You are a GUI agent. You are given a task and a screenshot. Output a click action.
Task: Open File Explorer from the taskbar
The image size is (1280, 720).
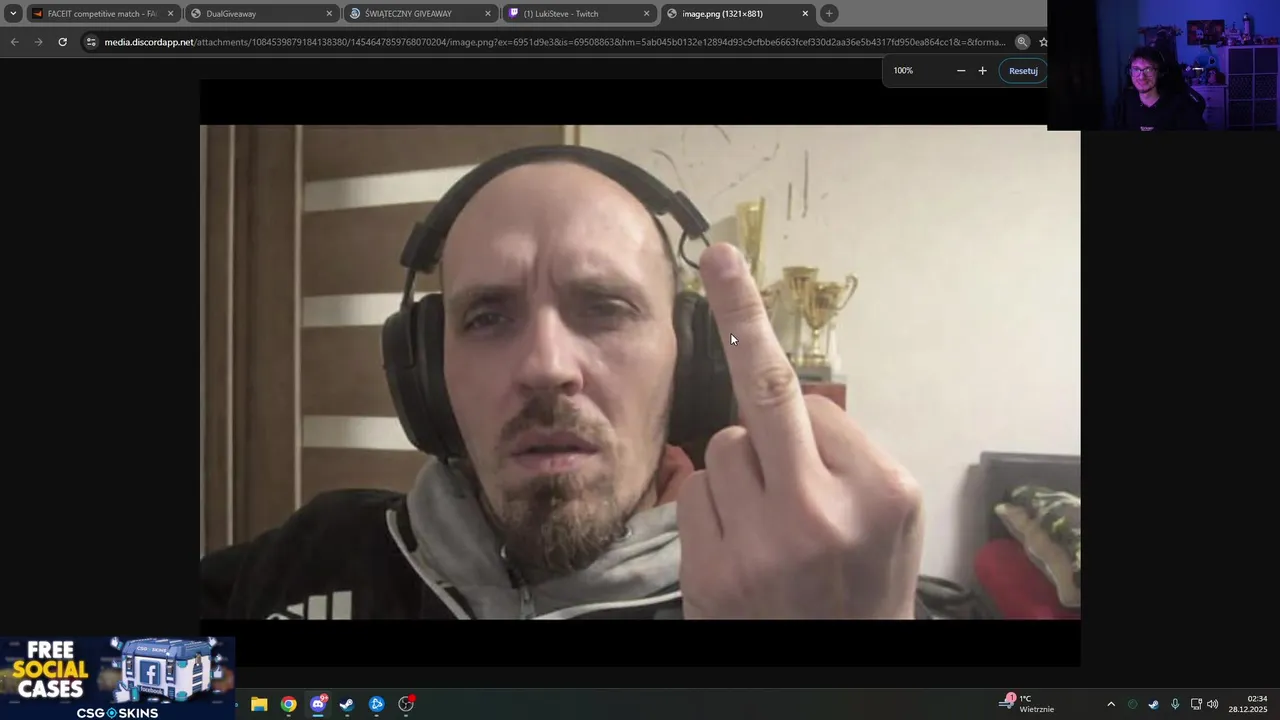(259, 704)
